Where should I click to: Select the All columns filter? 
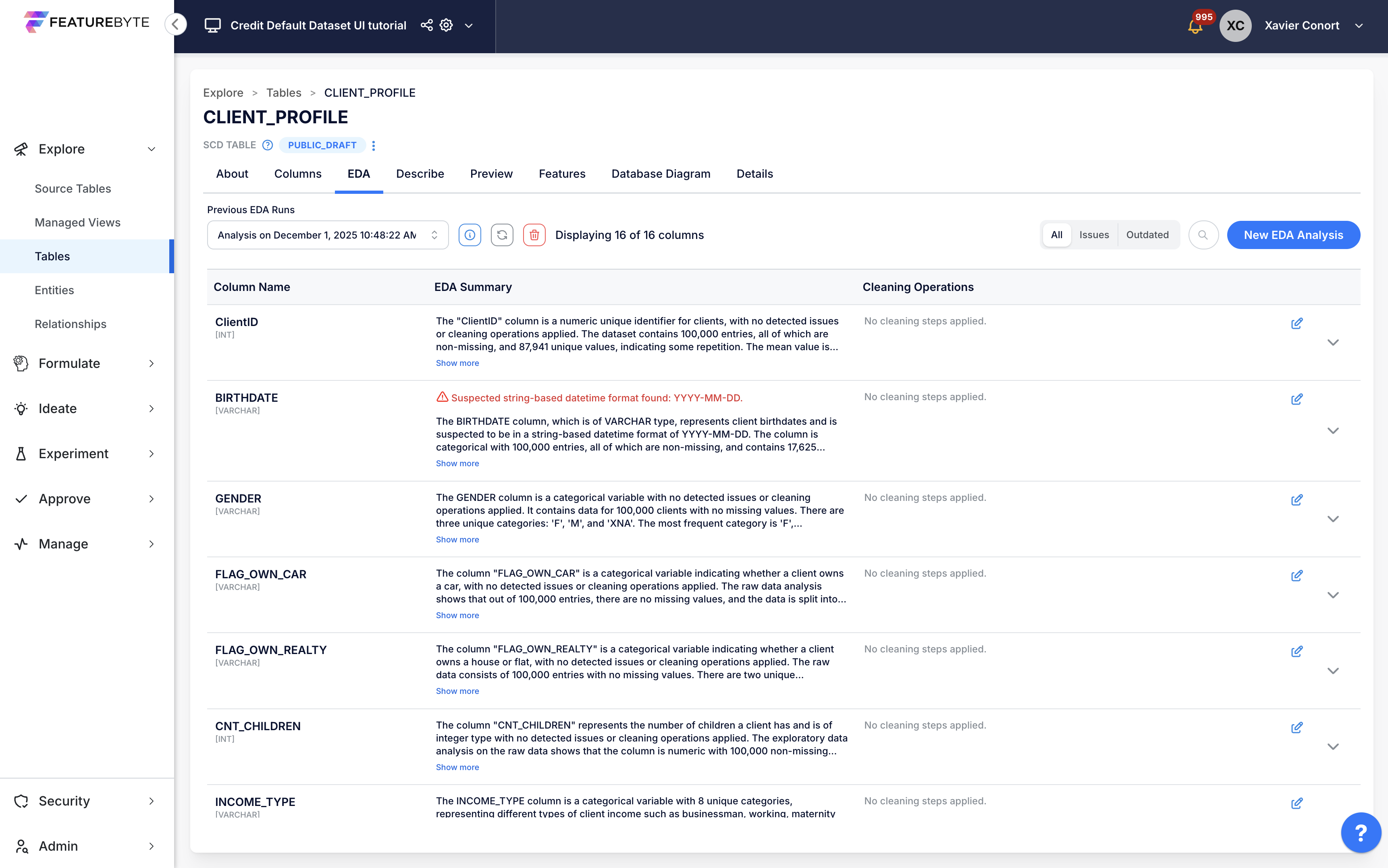pyautogui.click(x=1056, y=235)
